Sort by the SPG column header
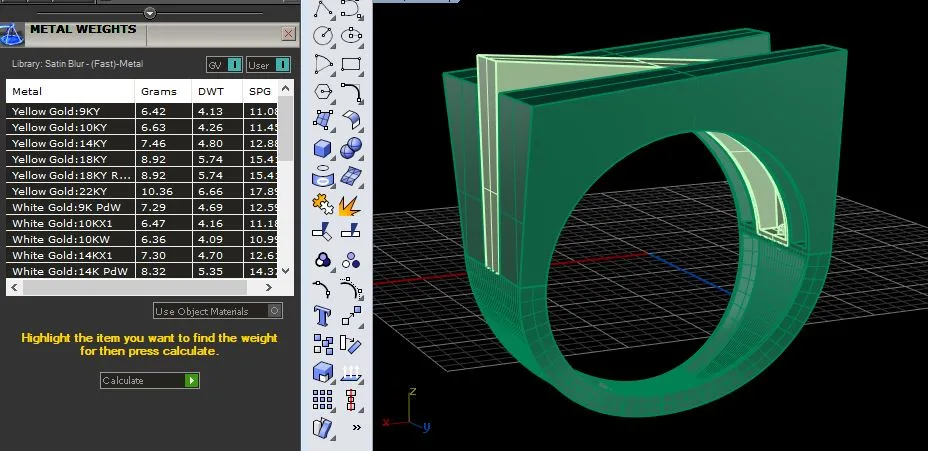The height and width of the screenshot is (451, 928). (260, 91)
